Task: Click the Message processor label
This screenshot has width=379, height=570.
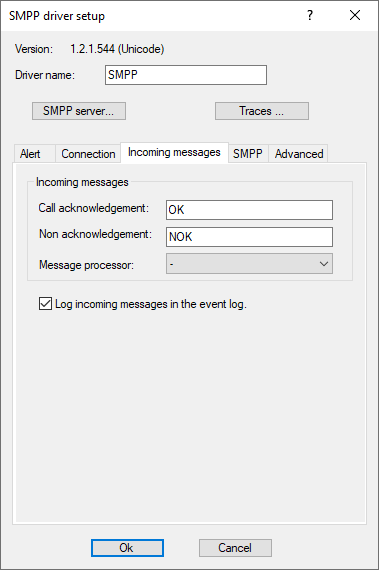Action: pyautogui.click(x=86, y=265)
